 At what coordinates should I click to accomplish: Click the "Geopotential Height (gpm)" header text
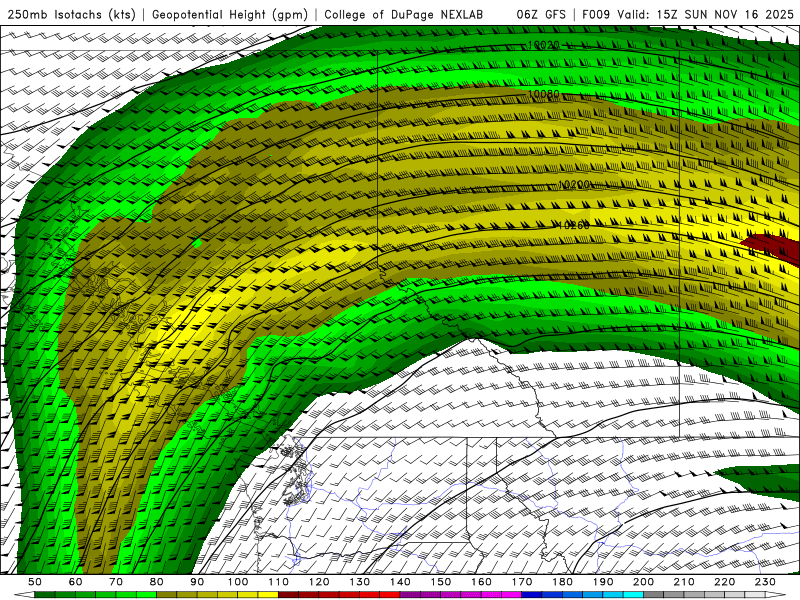pyautogui.click(x=230, y=15)
